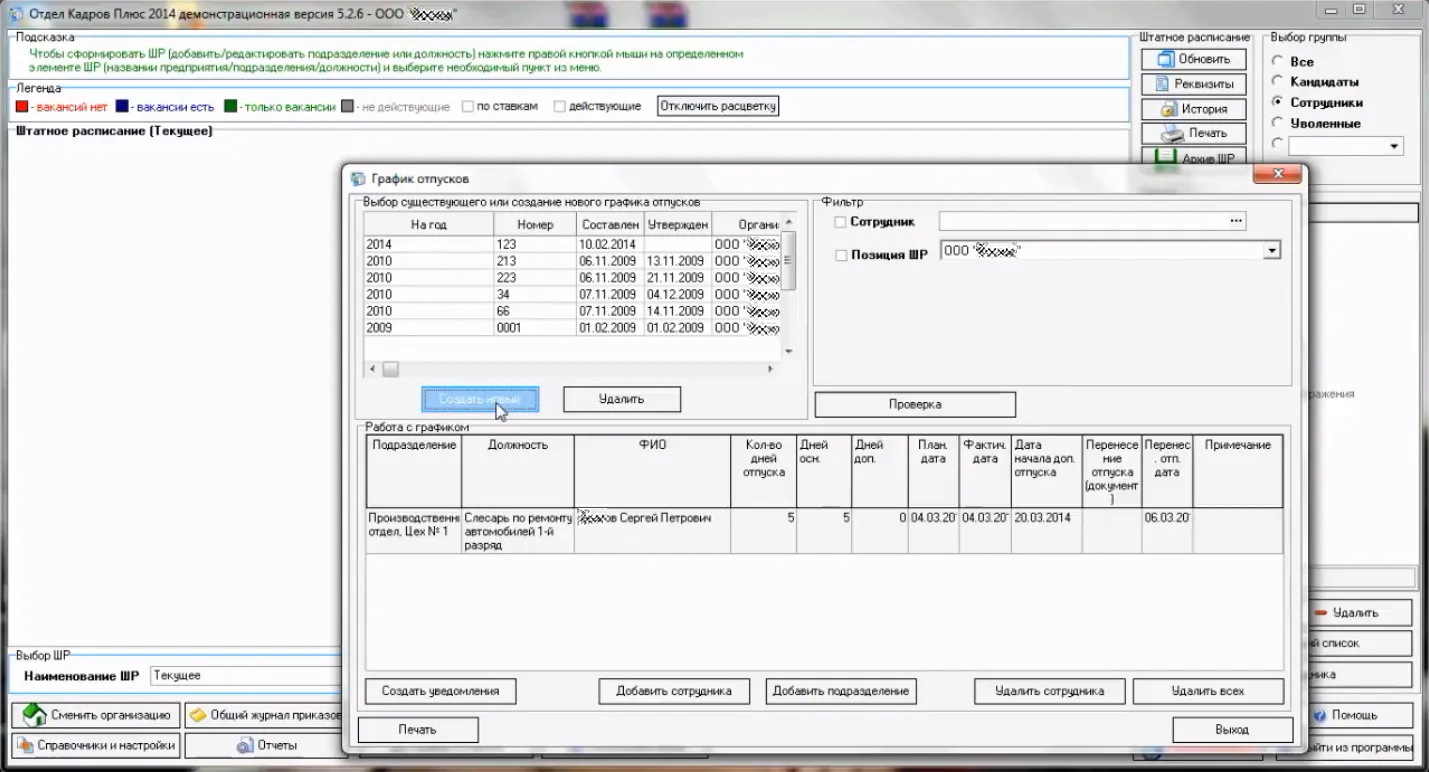Select schedule row with number 213
The image size is (1429, 772).
tap(572, 261)
